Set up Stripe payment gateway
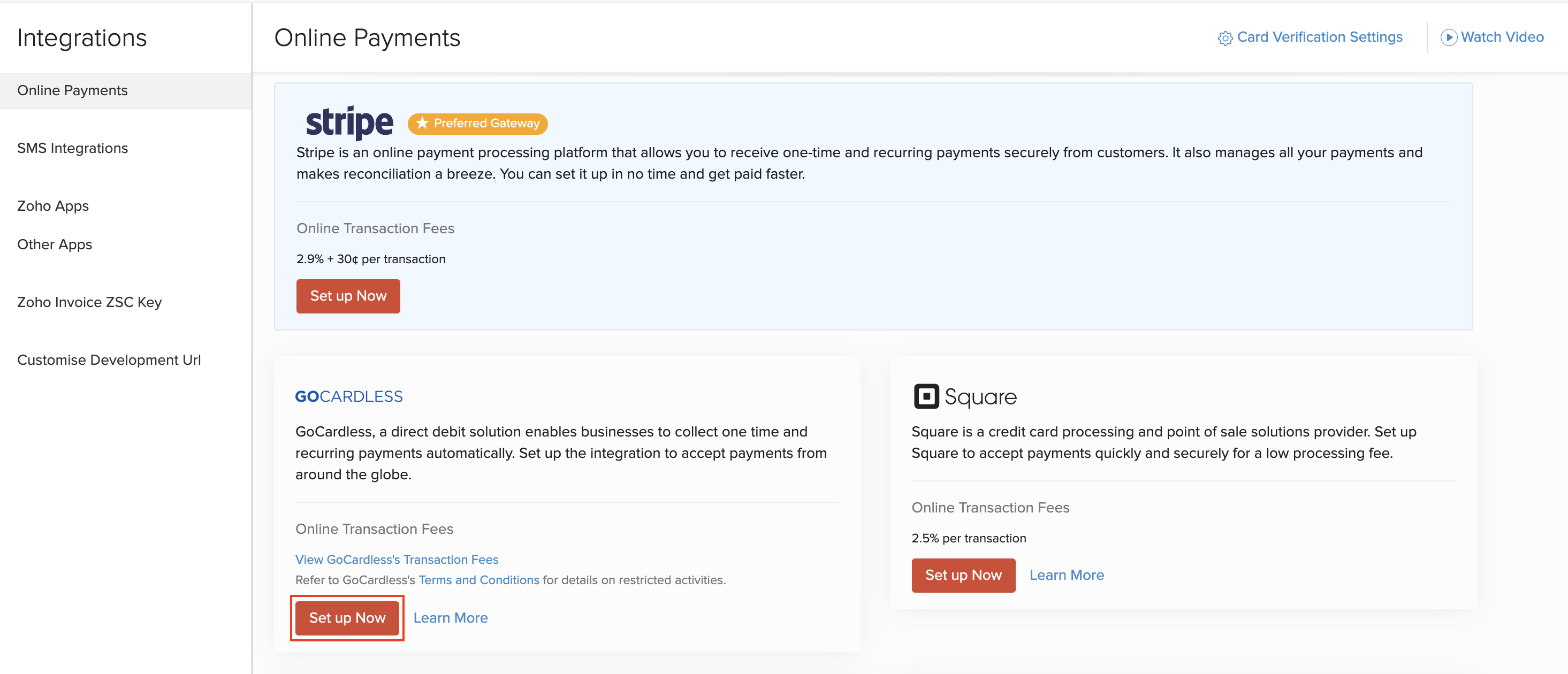This screenshot has height=674, width=1568. coord(347,296)
